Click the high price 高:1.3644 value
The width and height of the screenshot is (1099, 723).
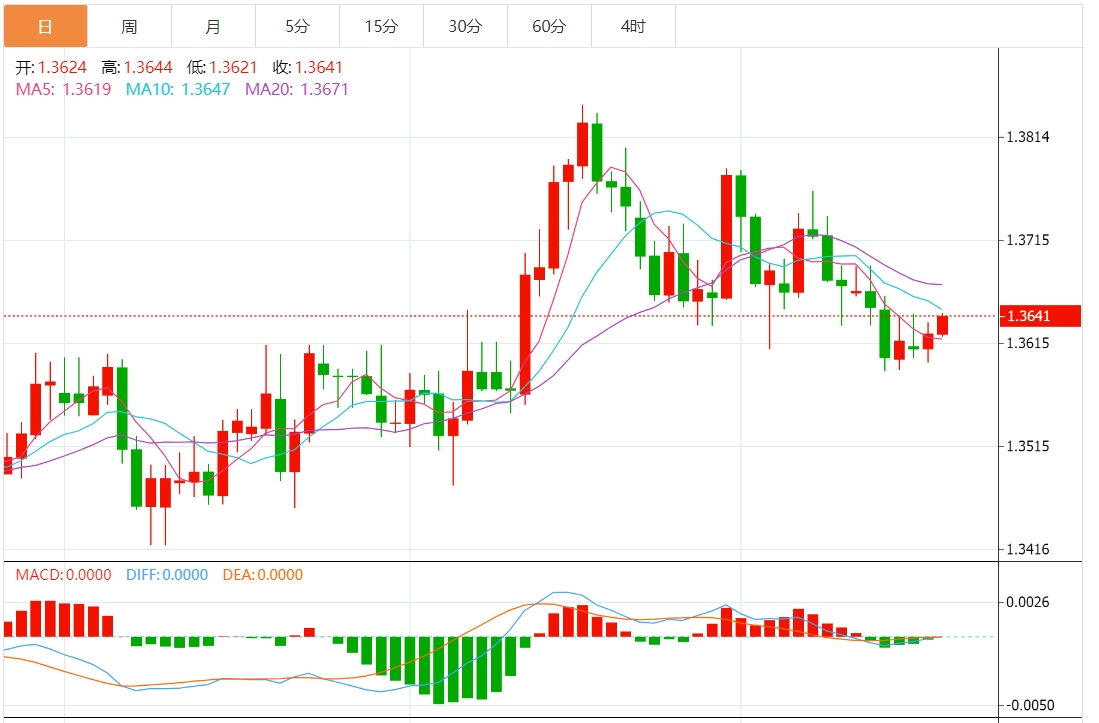[137, 67]
